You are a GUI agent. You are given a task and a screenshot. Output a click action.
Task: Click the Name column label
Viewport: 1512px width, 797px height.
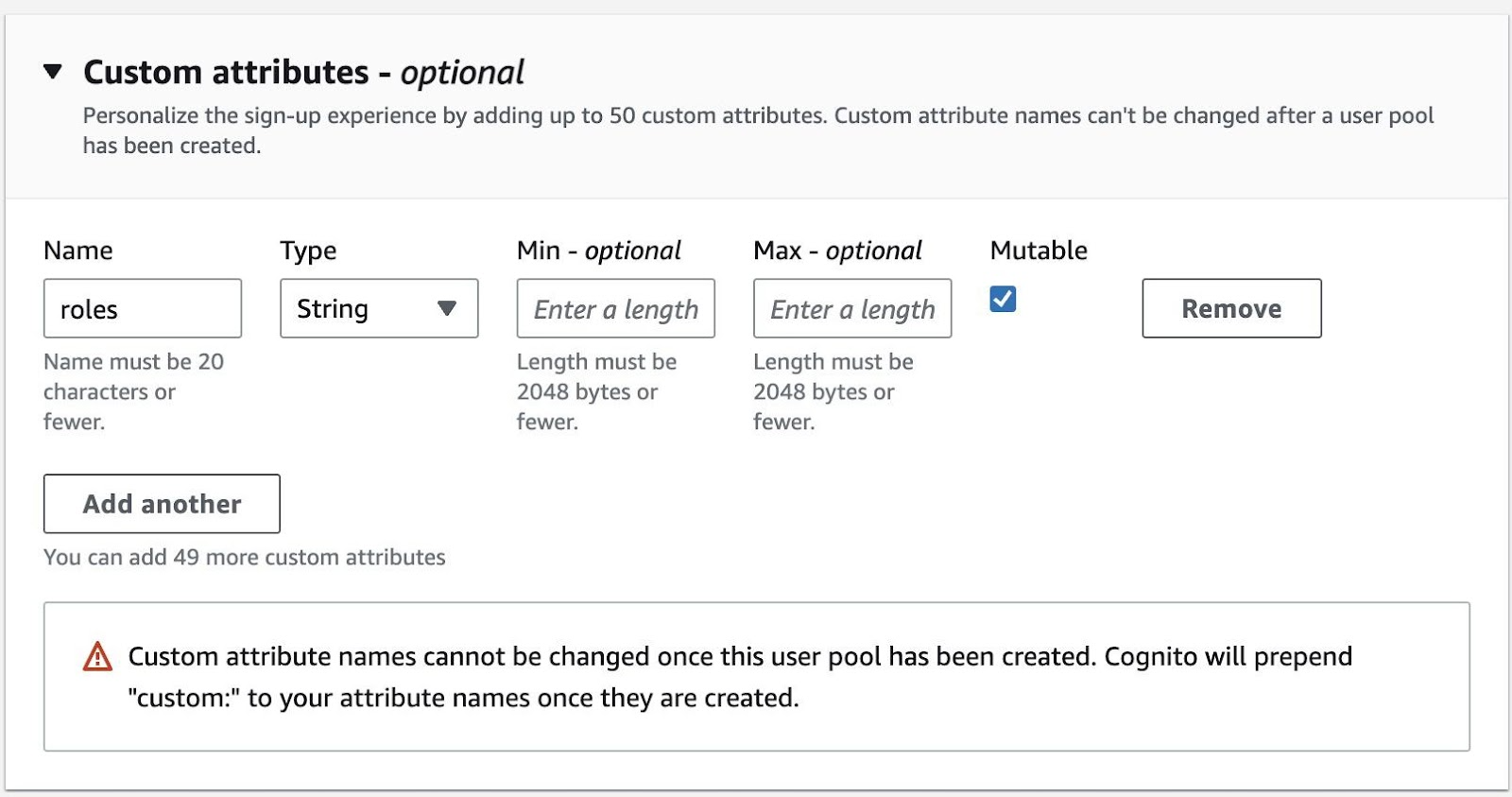[x=78, y=251]
